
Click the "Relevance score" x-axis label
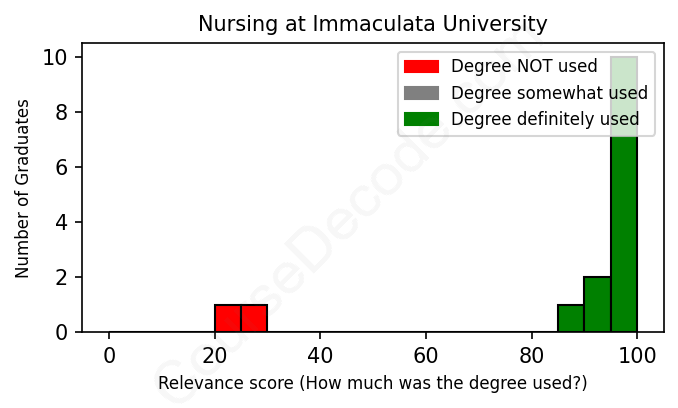pos(373,383)
